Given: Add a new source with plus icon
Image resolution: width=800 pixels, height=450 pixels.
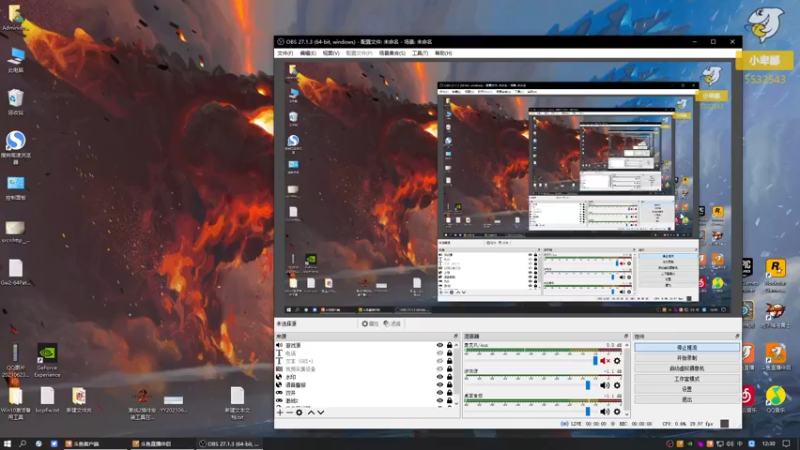Looking at the screenshot, I should coord(280,412).
